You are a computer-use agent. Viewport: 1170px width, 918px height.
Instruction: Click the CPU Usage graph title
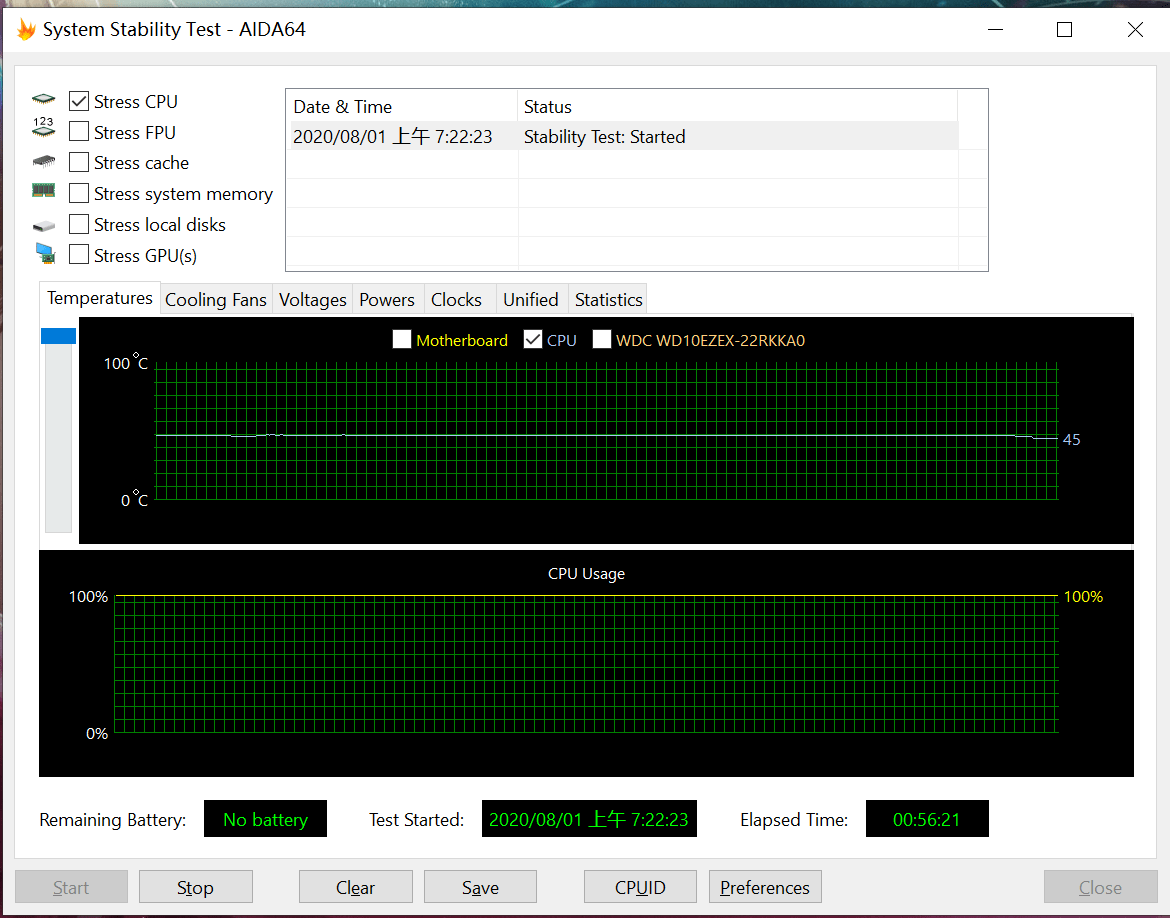point(586,573)
